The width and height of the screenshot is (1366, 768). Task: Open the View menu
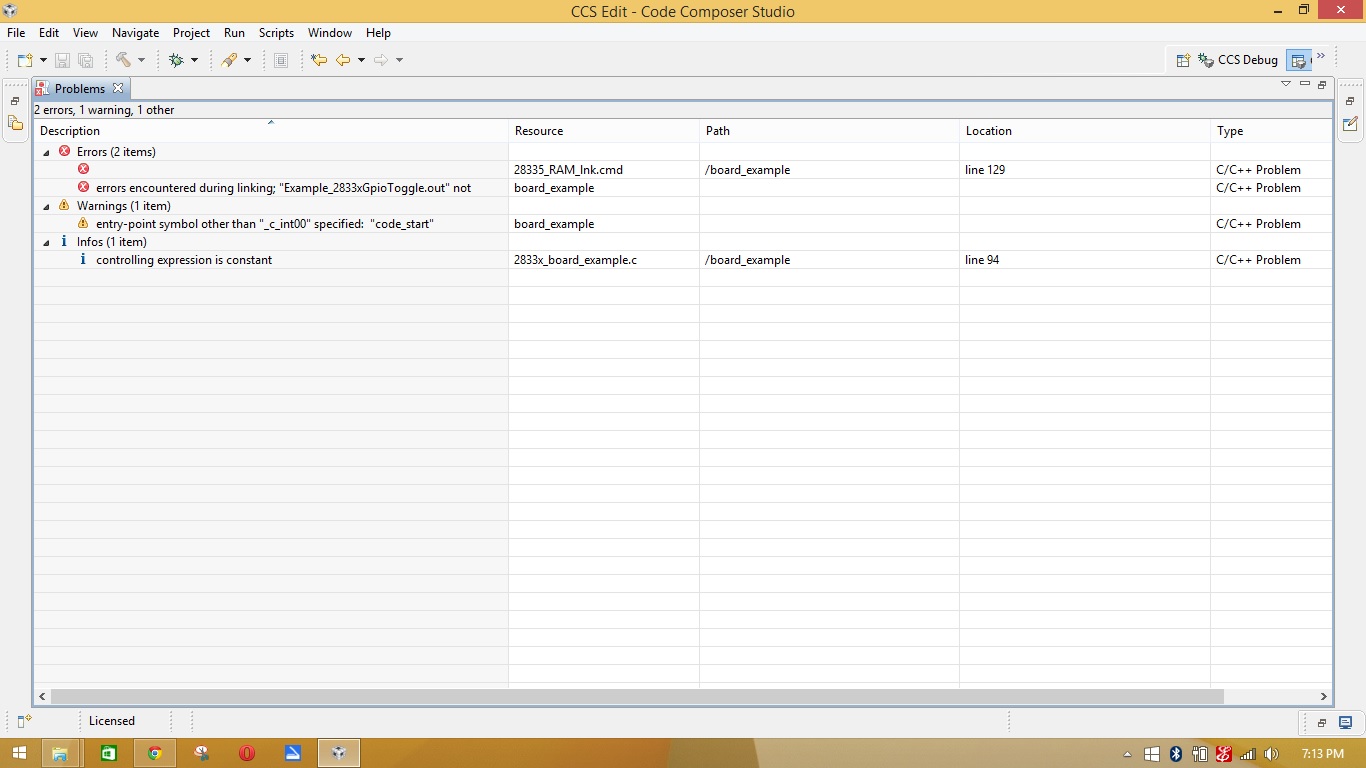click(x=85, y=33)
